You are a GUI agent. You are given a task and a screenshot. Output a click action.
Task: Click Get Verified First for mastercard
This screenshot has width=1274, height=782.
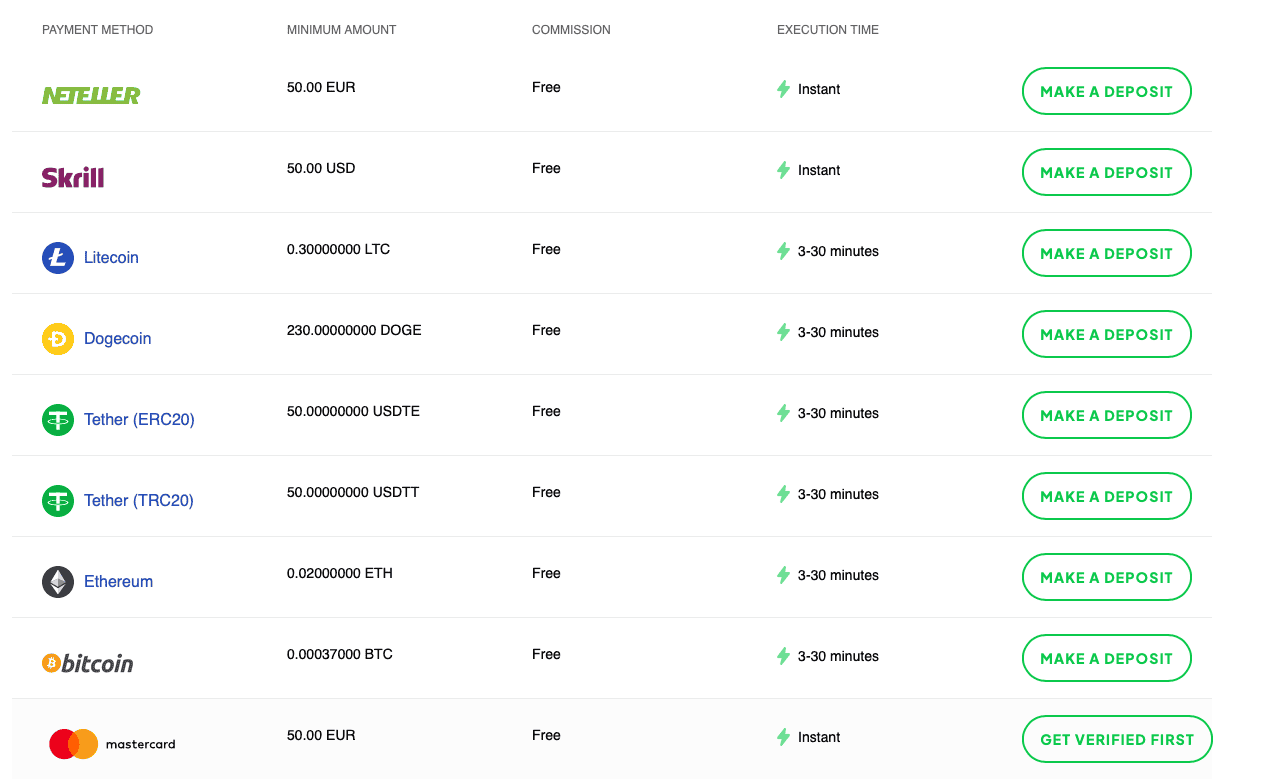pyautogui.click(x=1117, y=739)
